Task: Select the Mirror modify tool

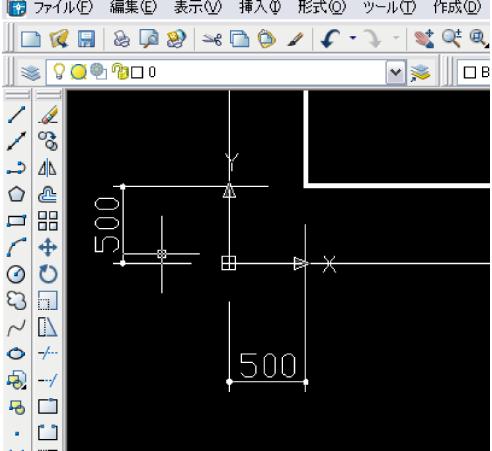Action: click(x=47, y=167)
